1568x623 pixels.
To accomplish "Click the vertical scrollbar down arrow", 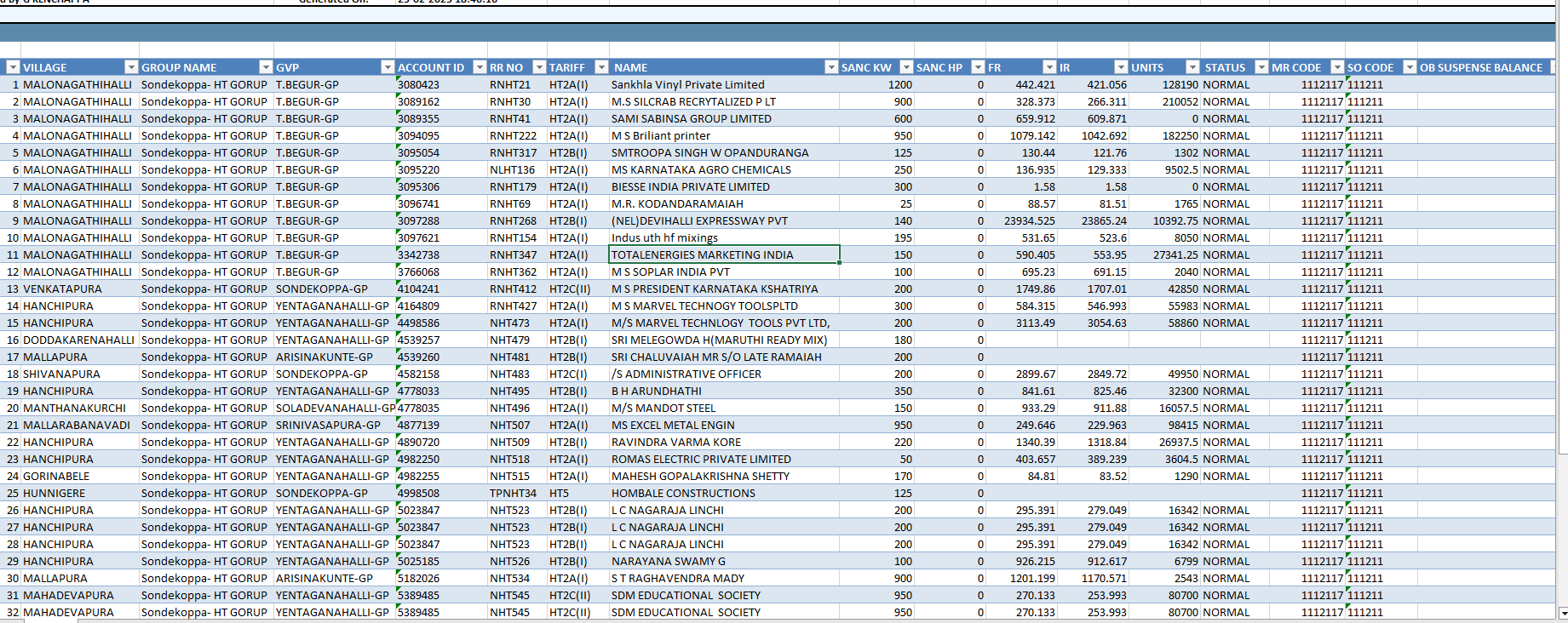I will click(x=1562, y=613).
